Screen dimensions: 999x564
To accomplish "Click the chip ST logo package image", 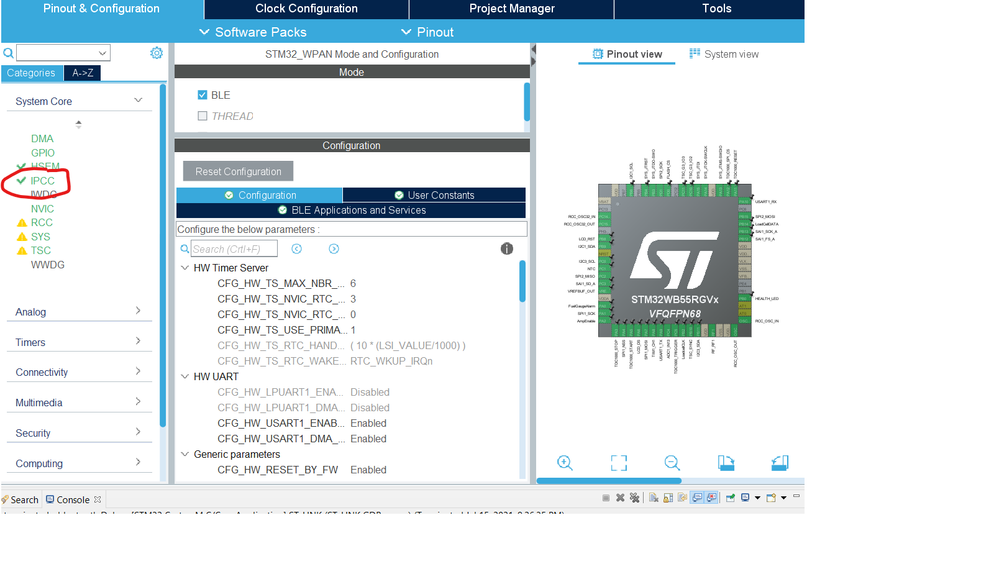I will pos(675,260).
